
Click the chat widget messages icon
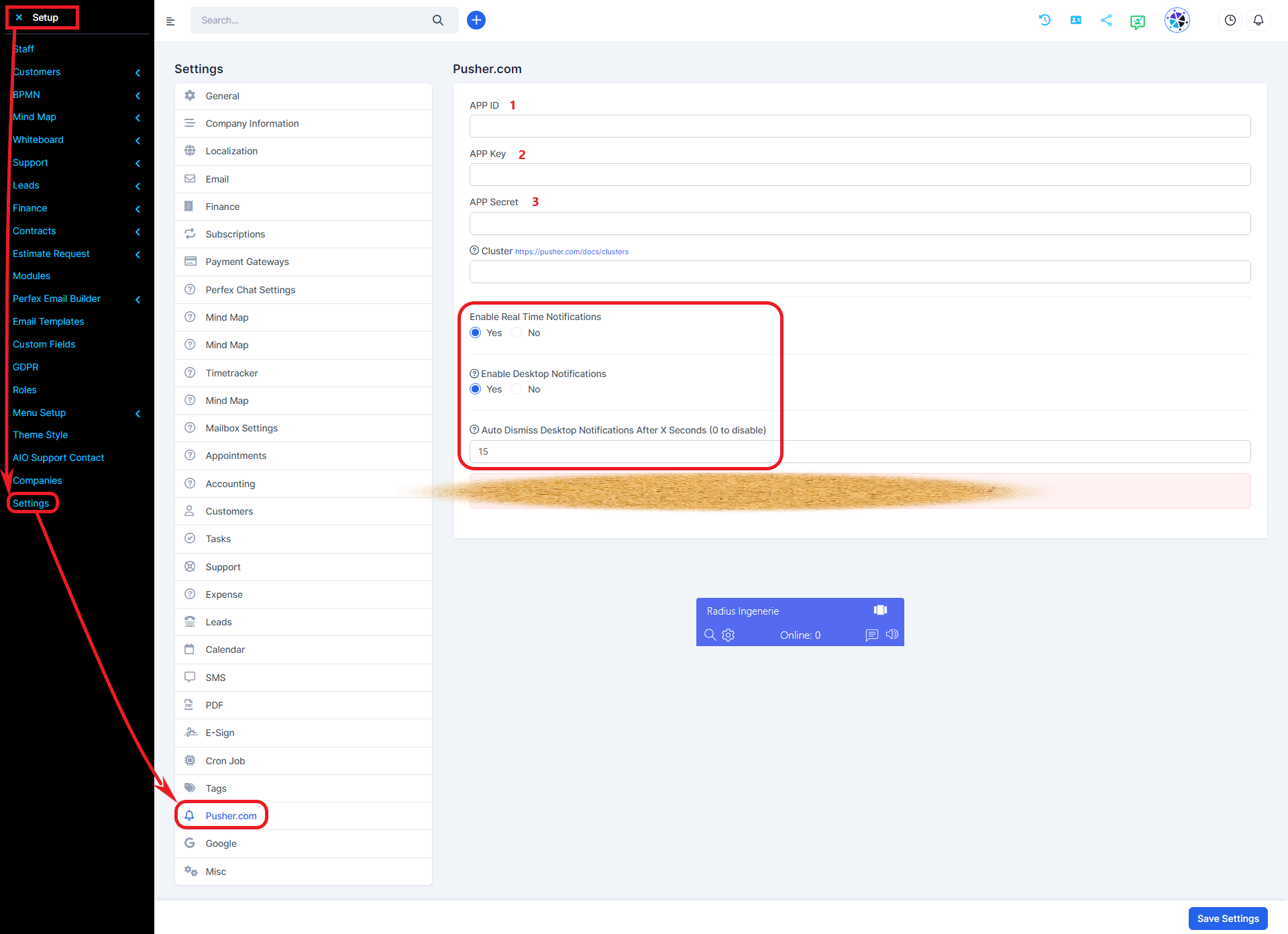pyautogui.click(x=872, y=635)
